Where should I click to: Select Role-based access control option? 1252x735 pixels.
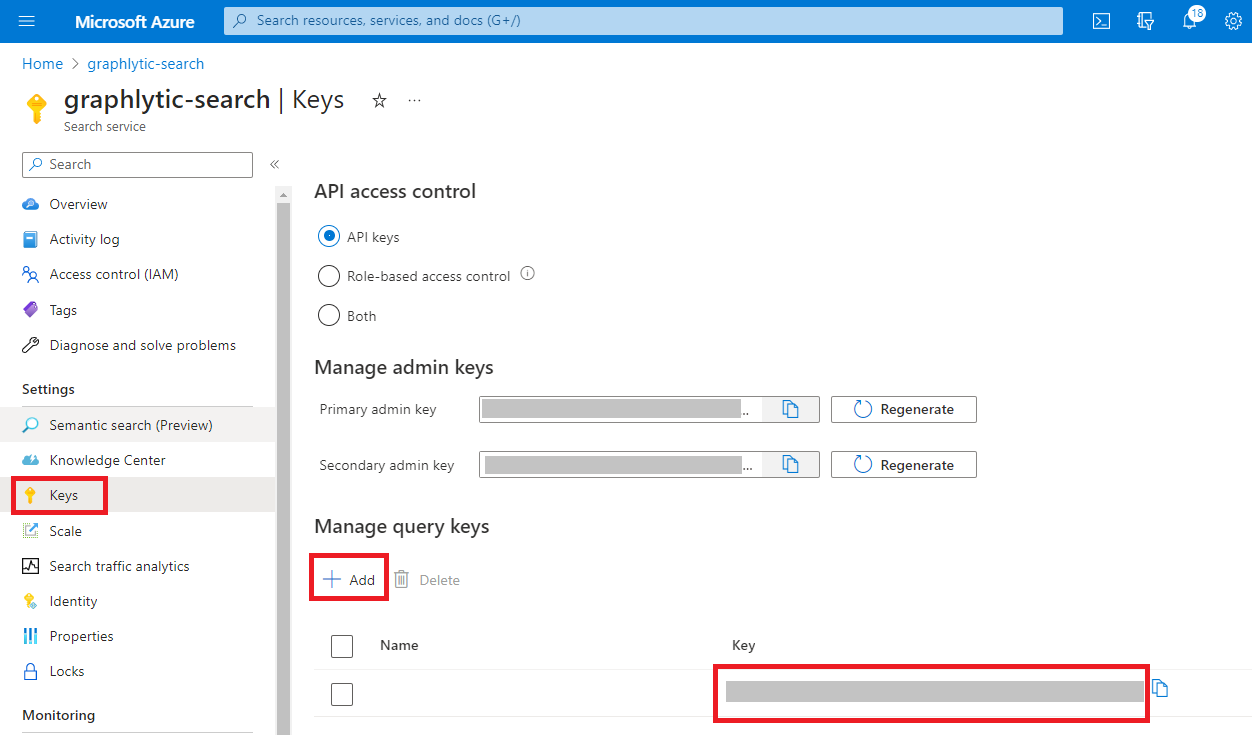(328, 276)
